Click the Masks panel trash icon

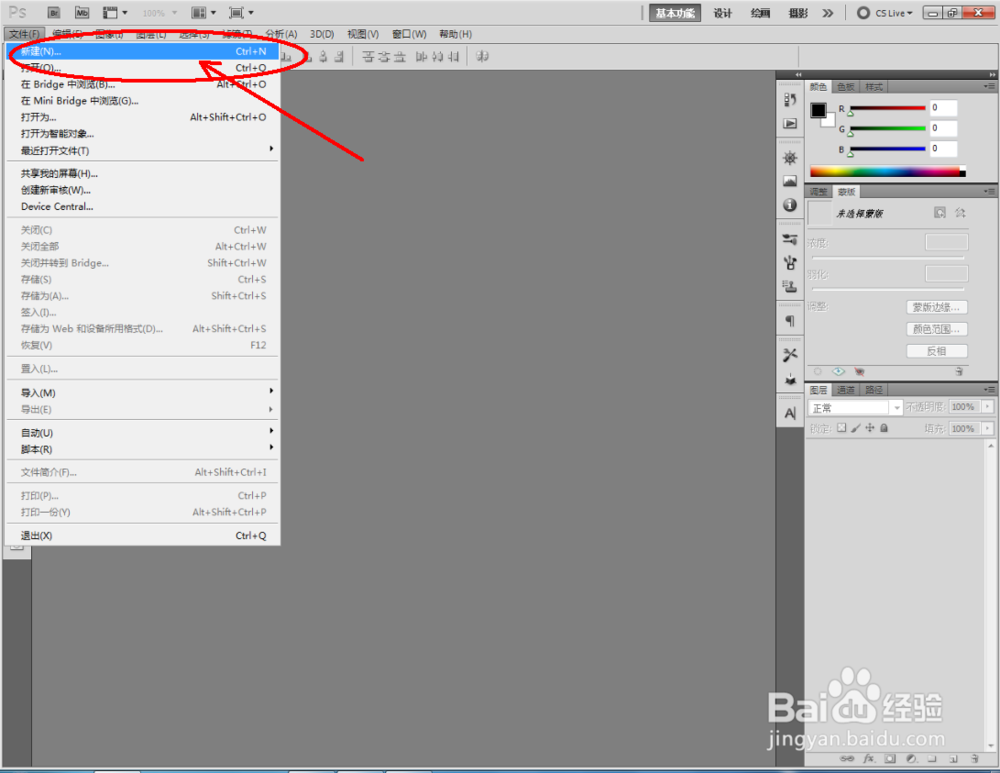pyautogui.click(x=959, y=371)
